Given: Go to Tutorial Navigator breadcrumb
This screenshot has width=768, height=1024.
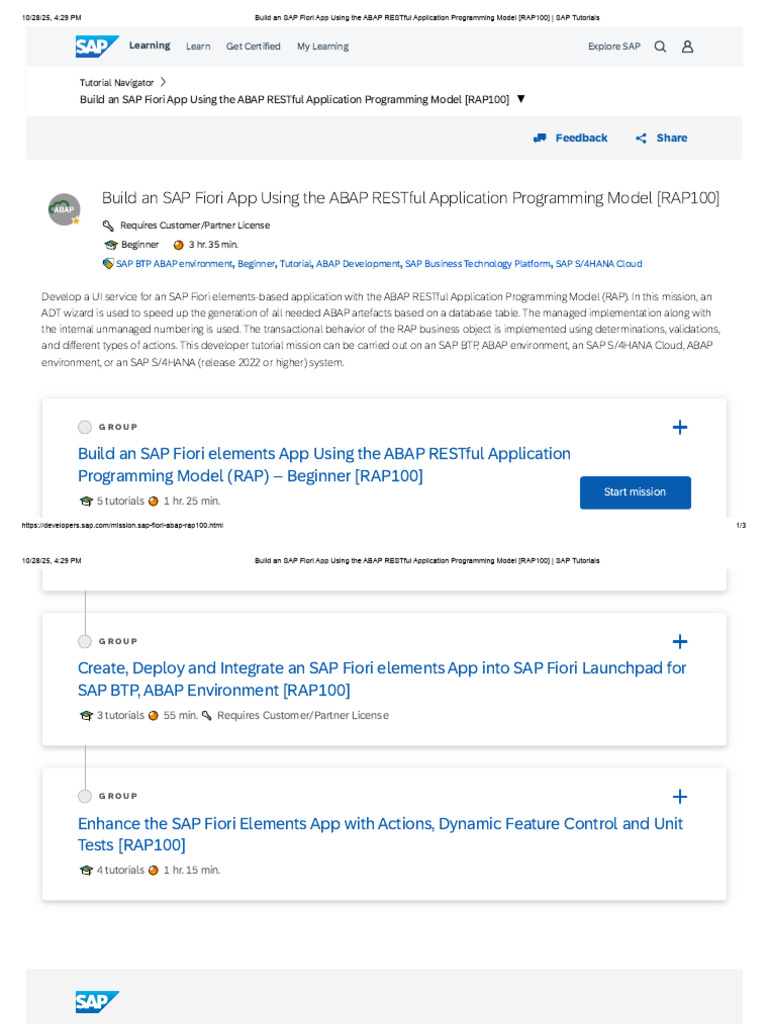Looking at the screenshot, I should coord(117,82).
